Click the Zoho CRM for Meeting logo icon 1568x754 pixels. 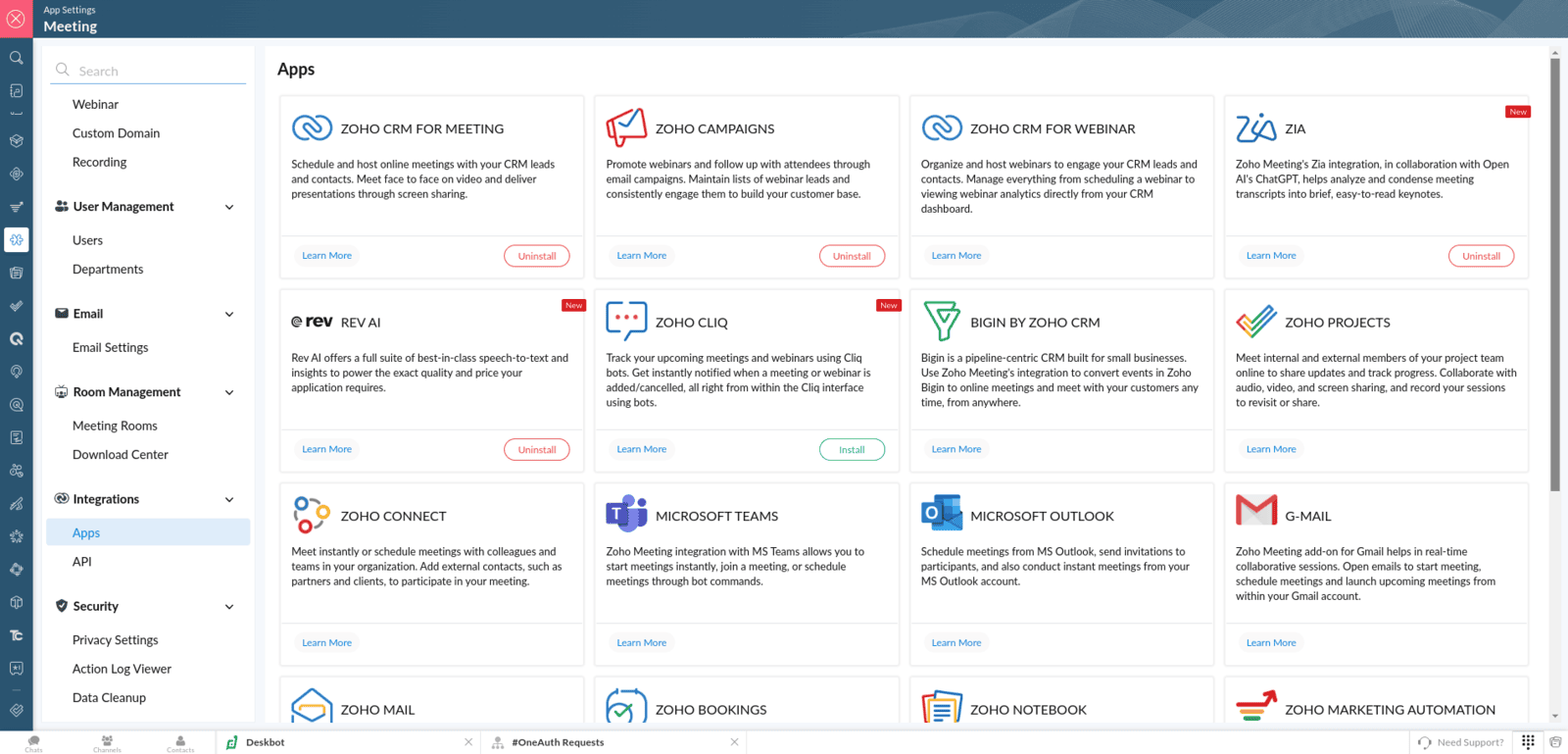click(x=313, y=127)
